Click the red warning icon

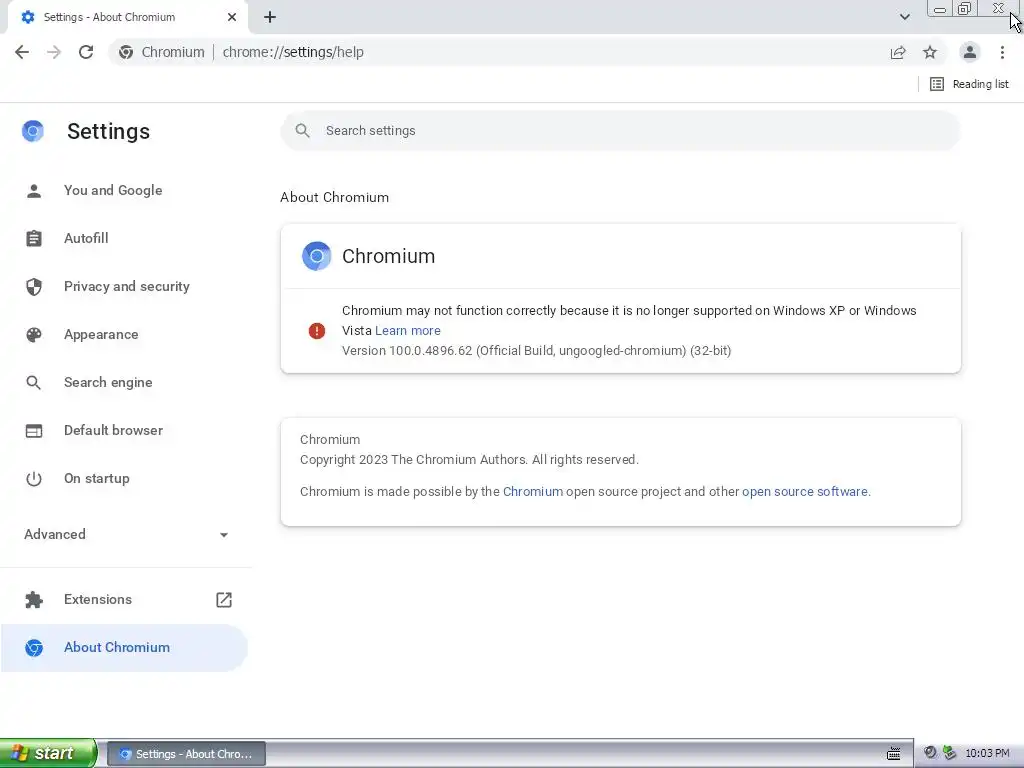(317, 331)
